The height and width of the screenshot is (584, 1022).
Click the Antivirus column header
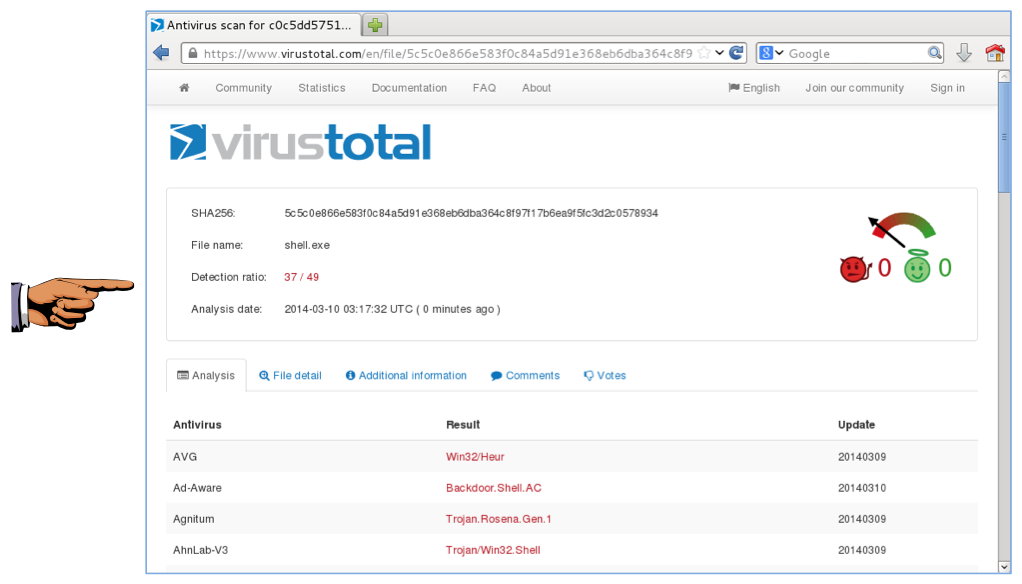[x=197, y=425]
